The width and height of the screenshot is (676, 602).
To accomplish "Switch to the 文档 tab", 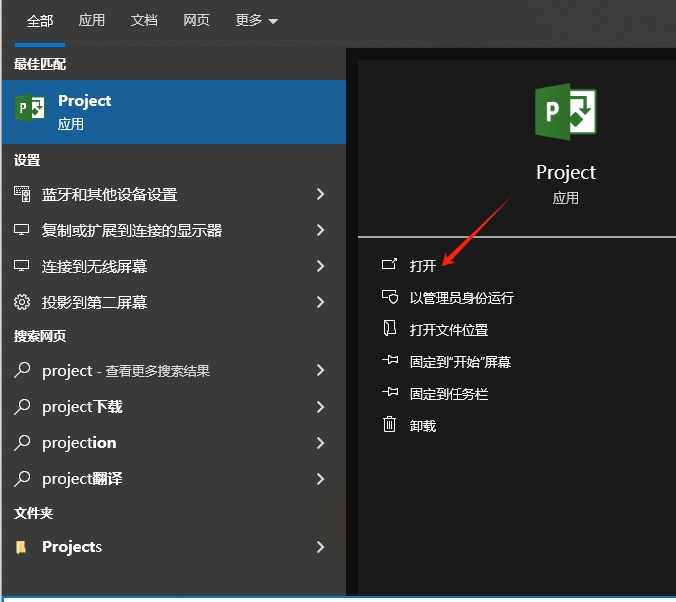I will pos(144,20).
